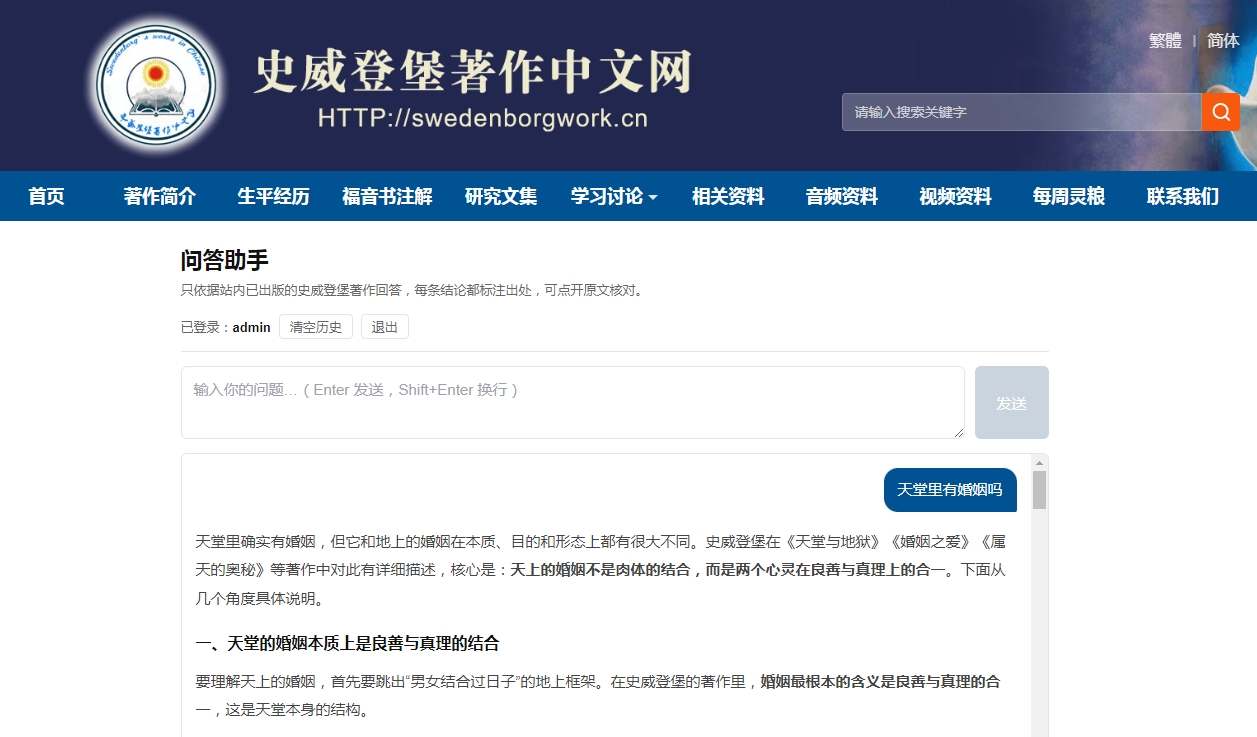Click the 清空历史 clear history button
This screenshot has width=1257, height=737.
pyautogui.click(x=316, y=327)
